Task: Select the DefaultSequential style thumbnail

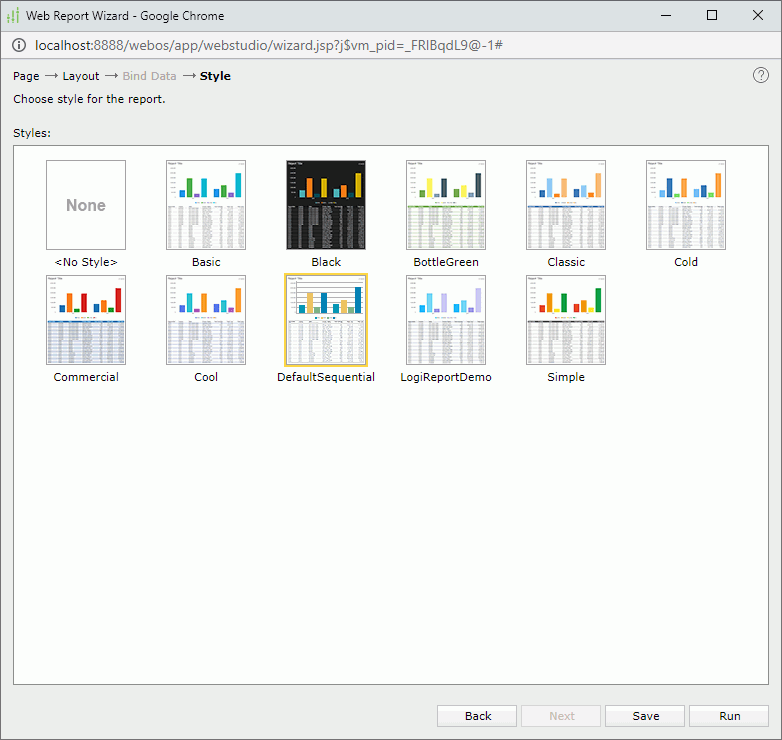Action: tap(326, 320)
